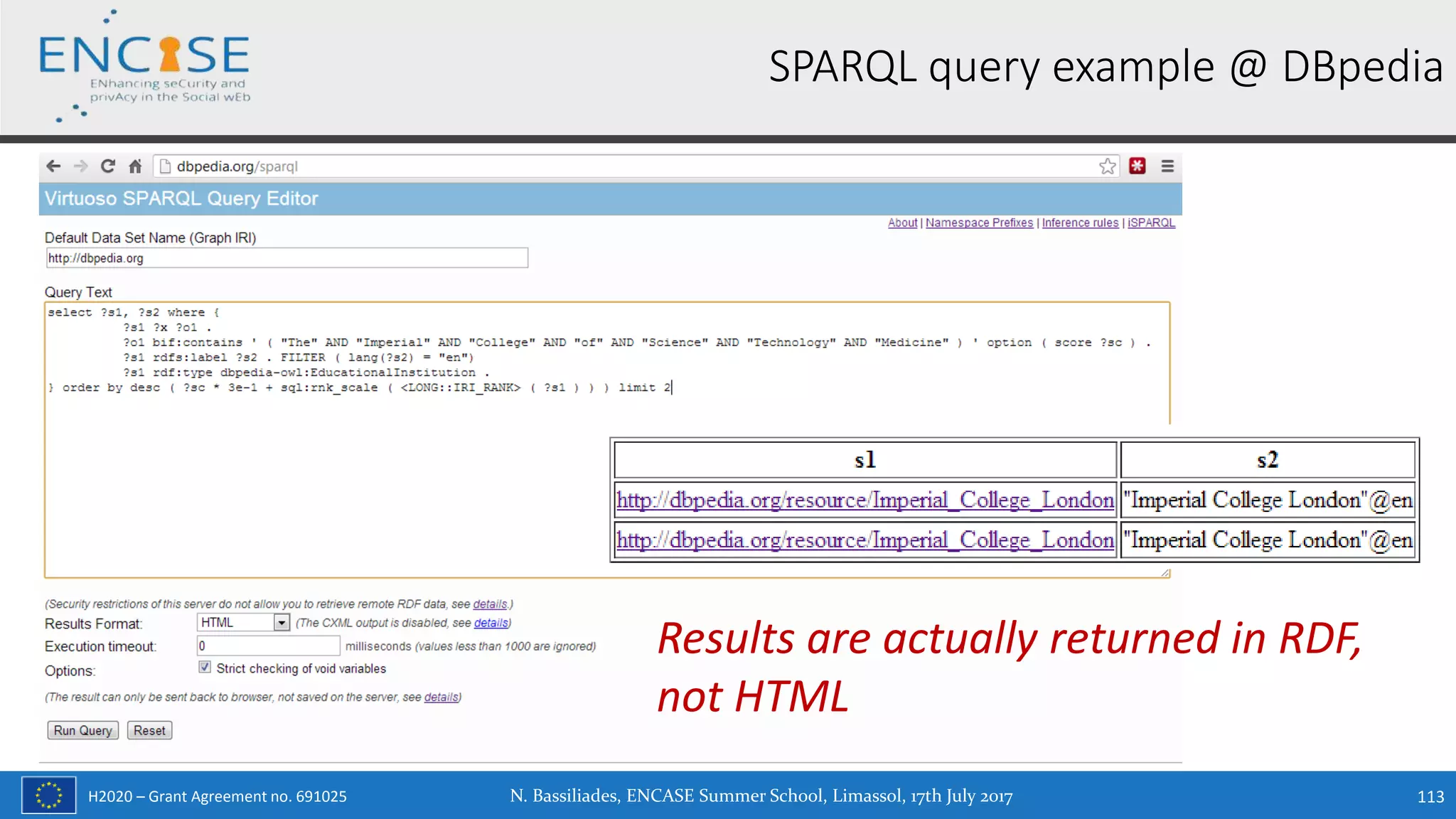The width and height of the screenshot is (1456, 819).
Task: Click the browser back arrow
Action: [53, 166]
